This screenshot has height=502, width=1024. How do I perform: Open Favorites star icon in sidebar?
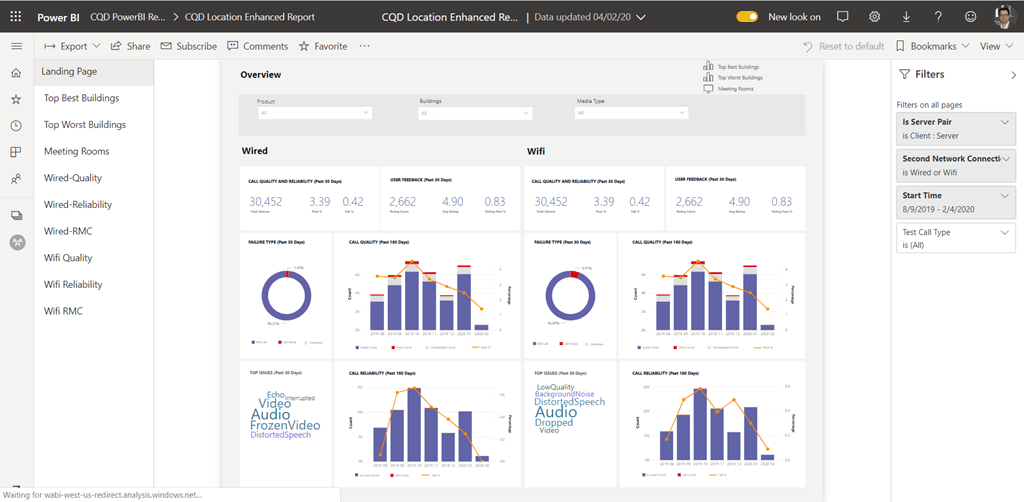click(x=16, y=100)
